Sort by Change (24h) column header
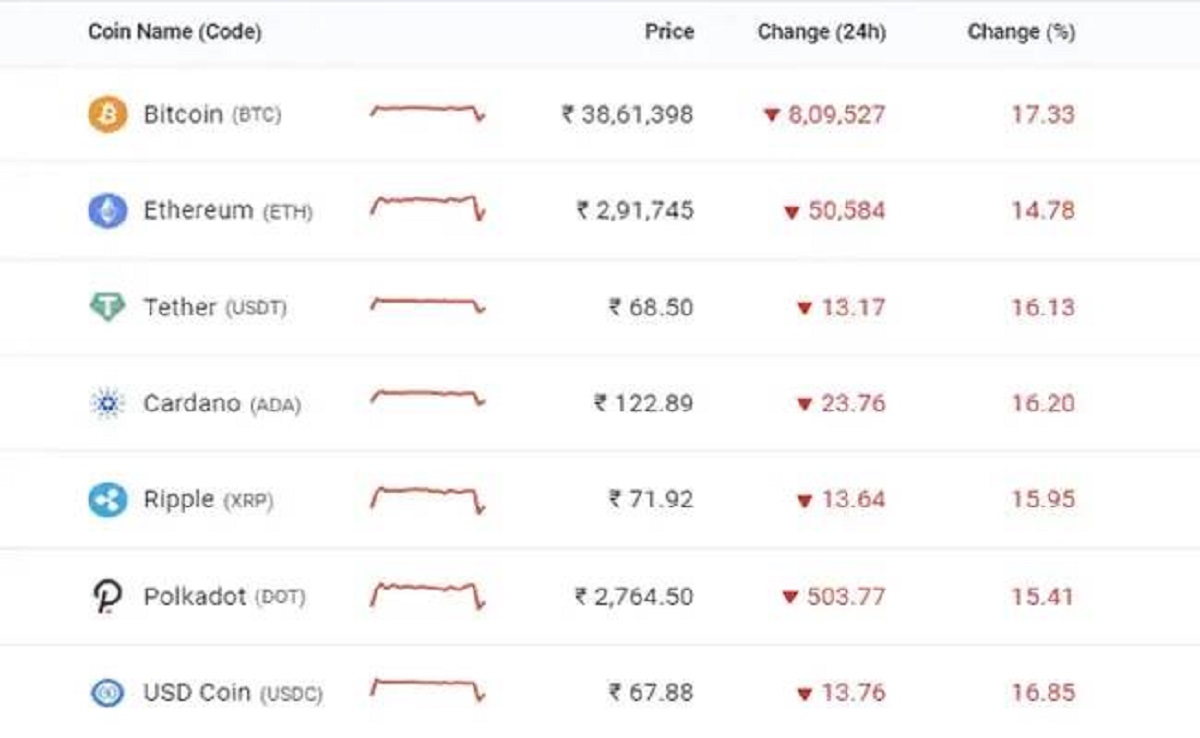Screen dimensions: 1200x738 click(x=821, y=32)
